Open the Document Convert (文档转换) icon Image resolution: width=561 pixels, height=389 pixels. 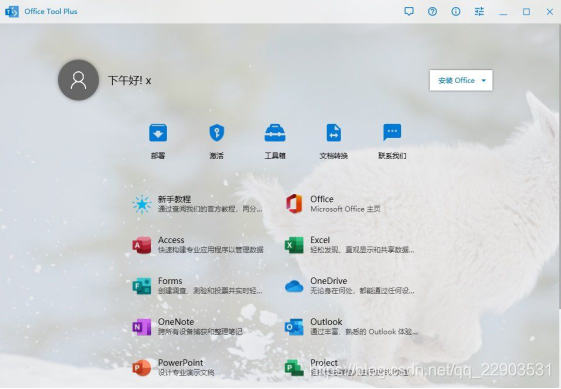pos(333,133)
